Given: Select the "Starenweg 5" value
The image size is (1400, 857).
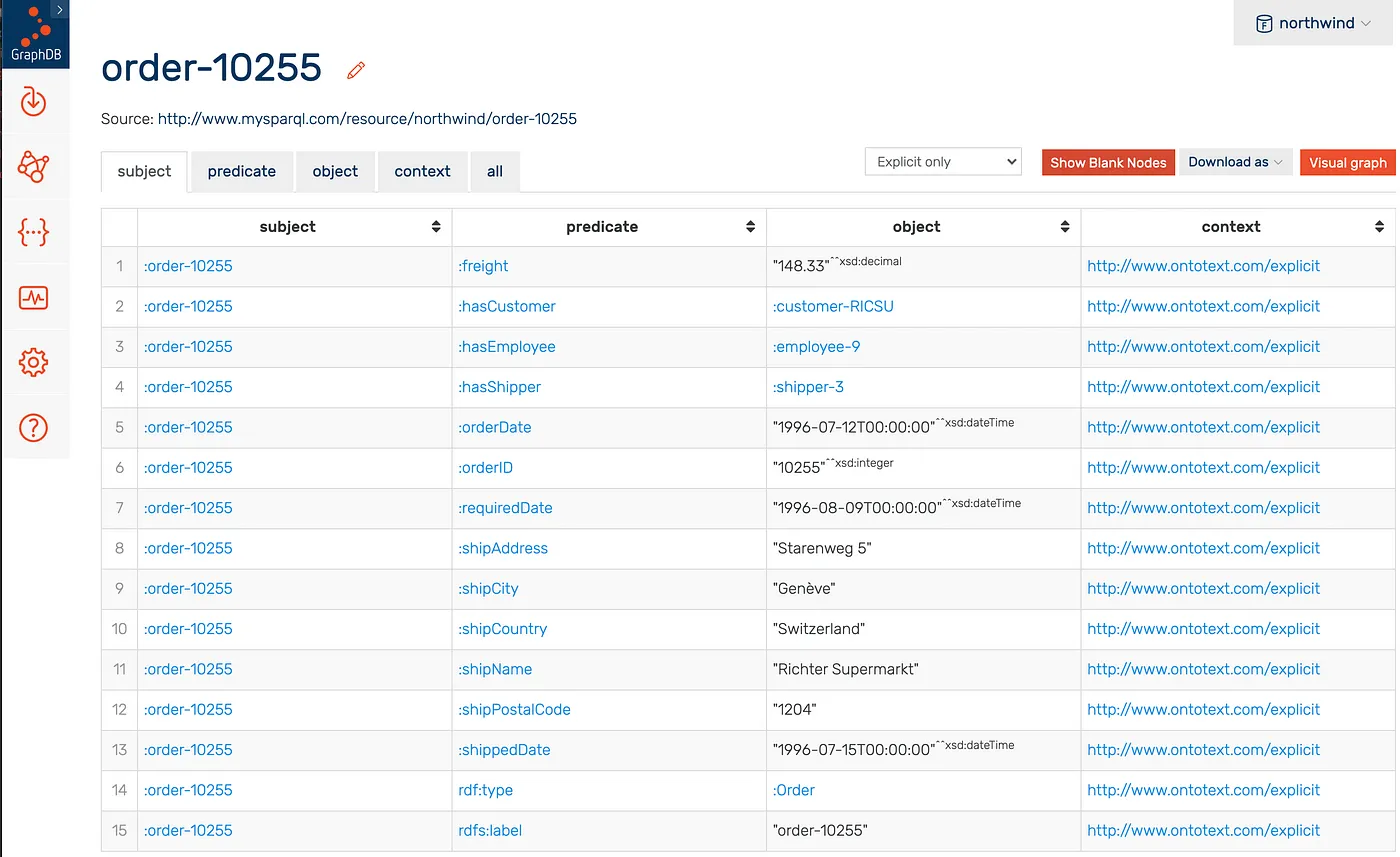Looking at the screenshot, I should point(822,548).
